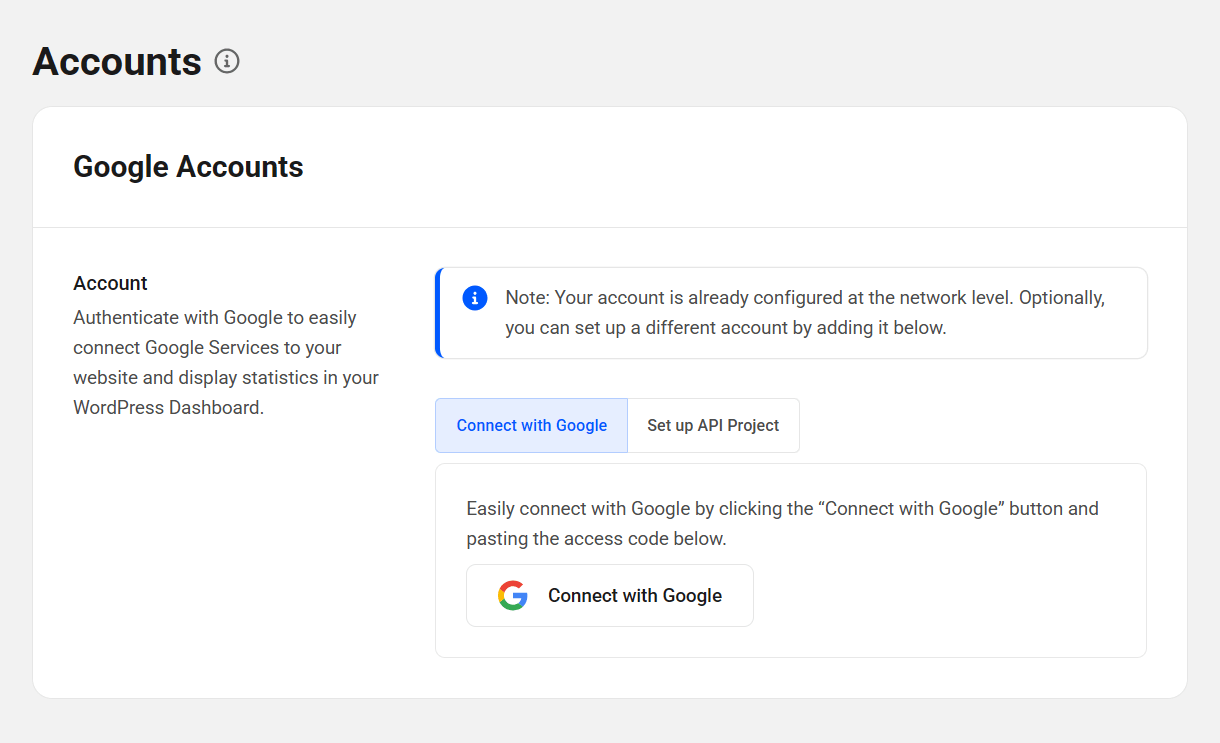Viewport: 1220px width, 743px height.
Task: Switch to the Set up API Project tab
Action: [713, 425]
